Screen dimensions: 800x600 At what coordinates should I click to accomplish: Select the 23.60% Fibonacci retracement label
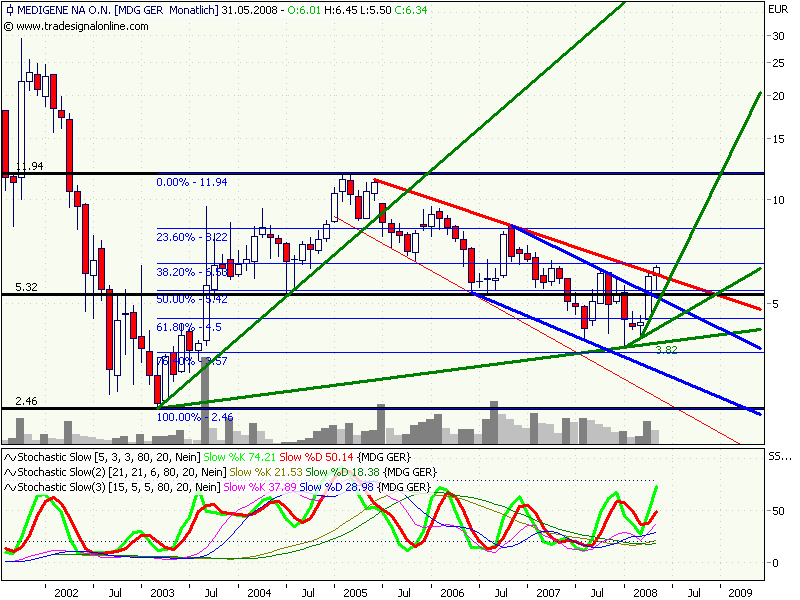tap(192, 237)
